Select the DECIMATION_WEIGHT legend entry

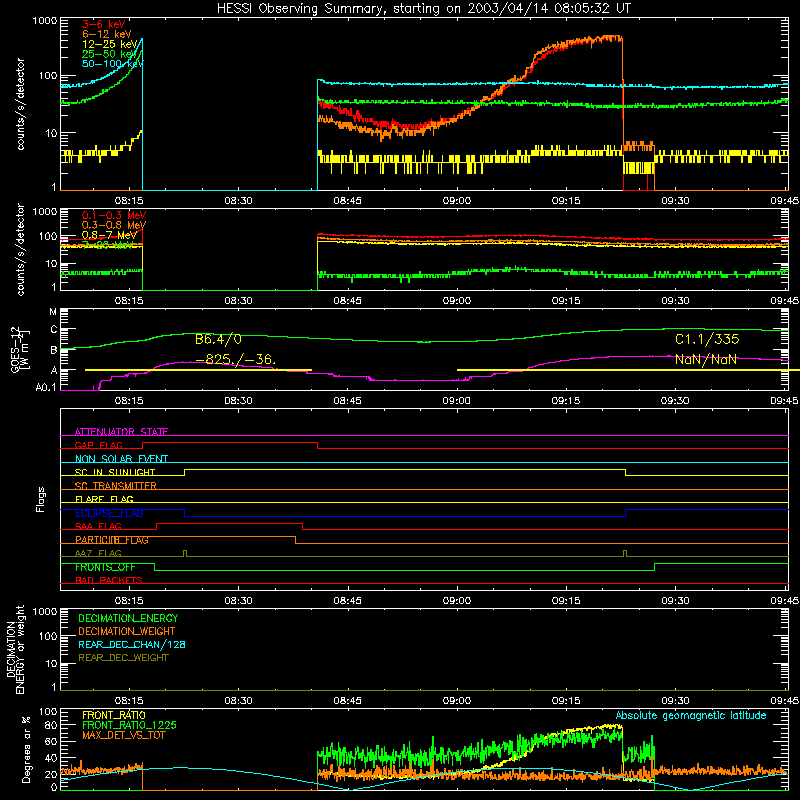(x=127, y=631)
